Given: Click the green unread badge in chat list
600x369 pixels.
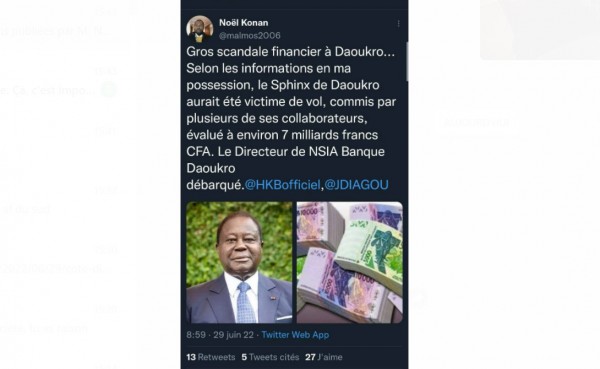Looking at the screenshot, I should point(109,90).
